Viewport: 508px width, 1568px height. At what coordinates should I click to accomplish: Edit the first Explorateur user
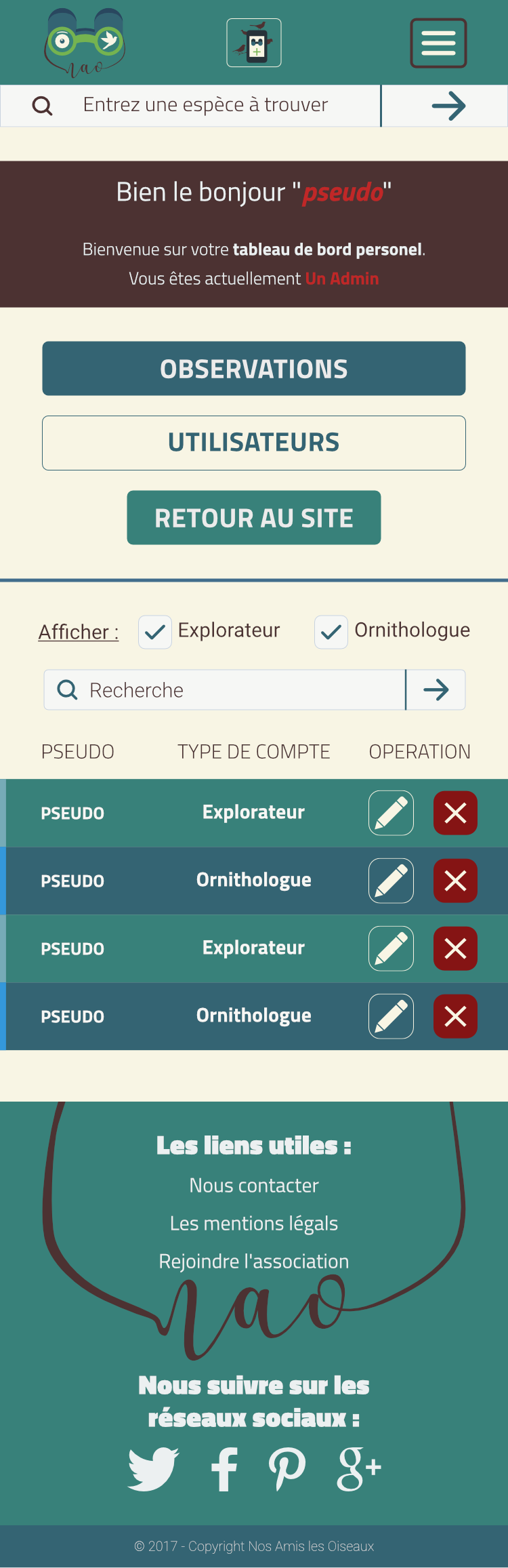[391, 813]
